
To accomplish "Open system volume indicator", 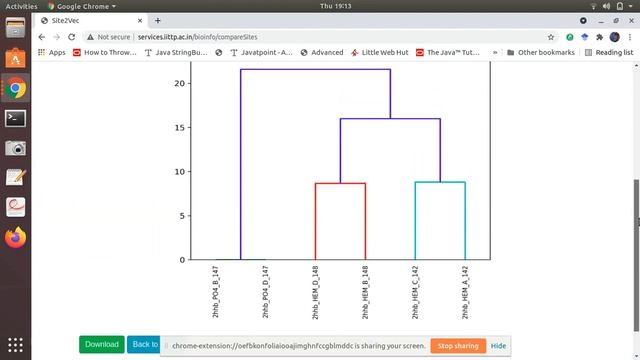I will [x=606, y=6].
